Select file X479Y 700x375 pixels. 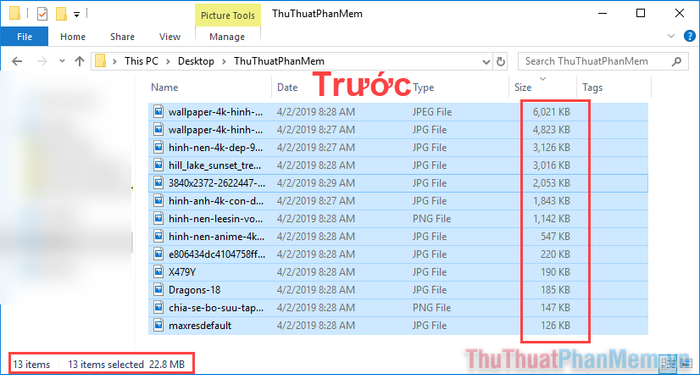click(398, 272)
